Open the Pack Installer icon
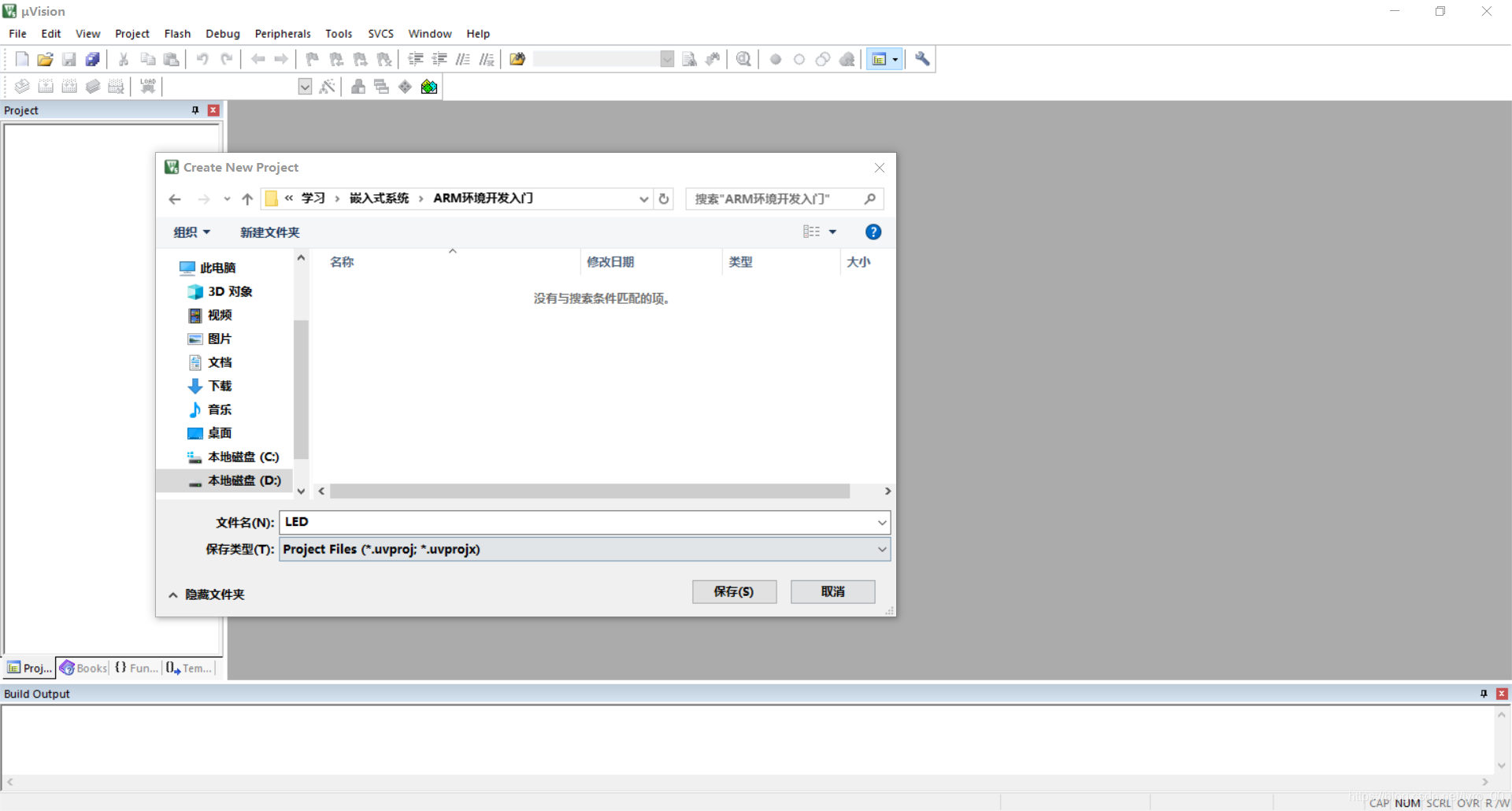Screen dimensions: 1512x811 click(x=429, y=87)
